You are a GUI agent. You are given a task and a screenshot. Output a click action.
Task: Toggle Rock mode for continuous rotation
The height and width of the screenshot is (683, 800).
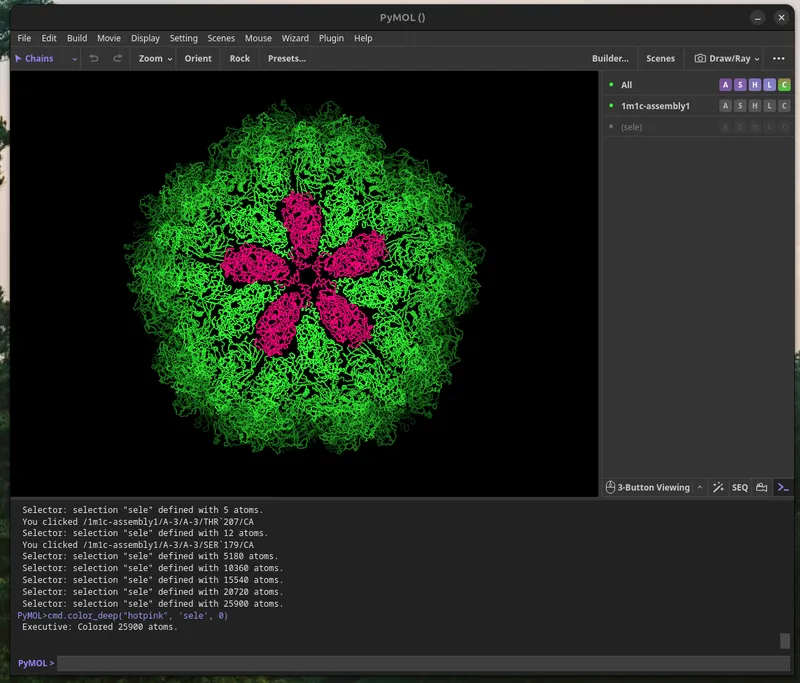coord(239,58)
